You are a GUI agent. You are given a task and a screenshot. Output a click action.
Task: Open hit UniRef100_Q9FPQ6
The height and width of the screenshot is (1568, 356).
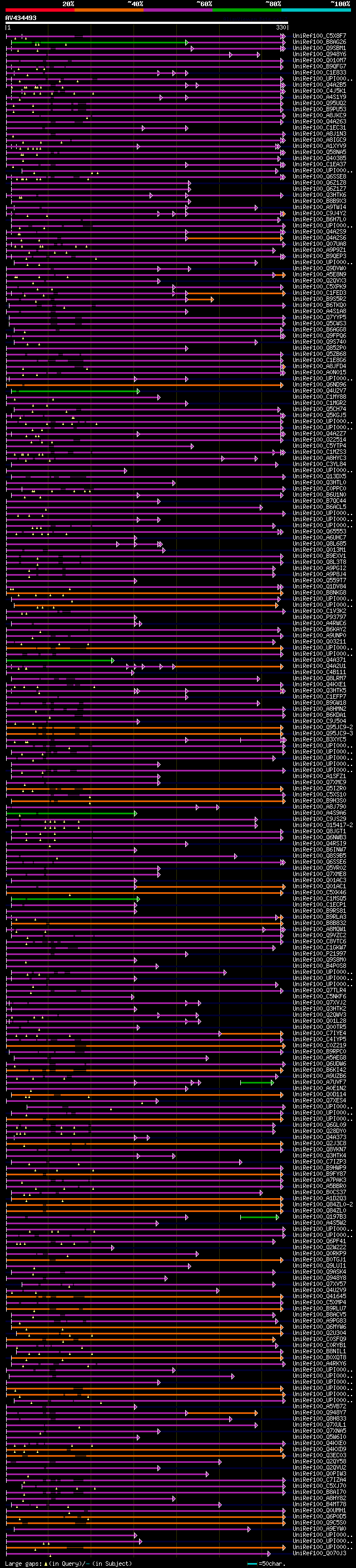319,336
